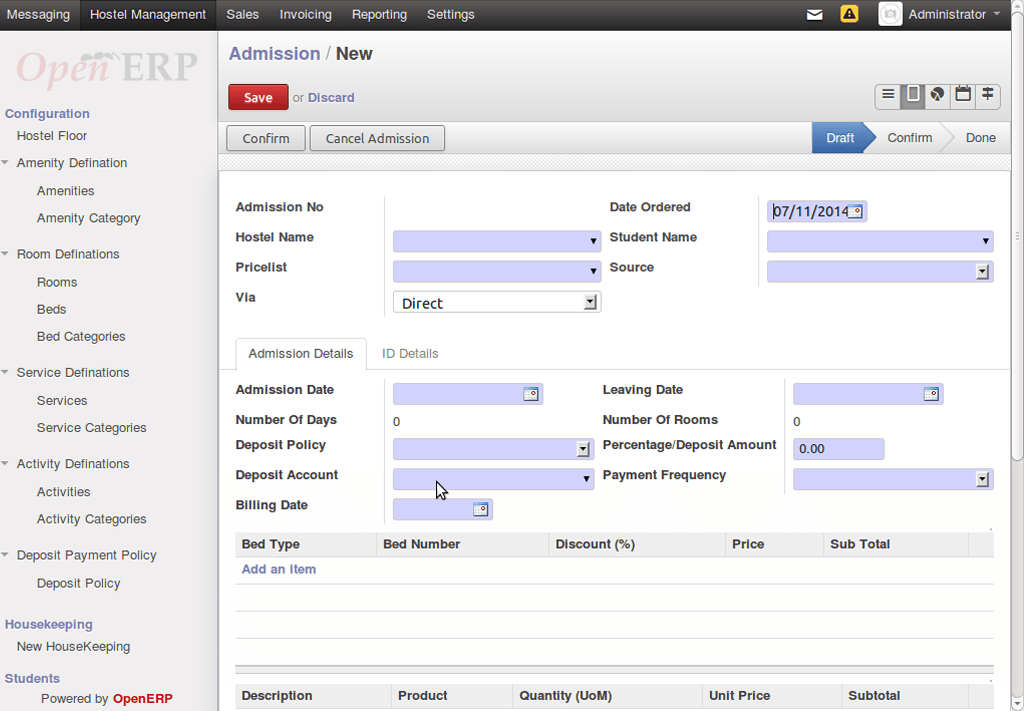This screenshot has width=1024, height=711.
Task: Open the Invoicing menu
Action: point(306,14)
